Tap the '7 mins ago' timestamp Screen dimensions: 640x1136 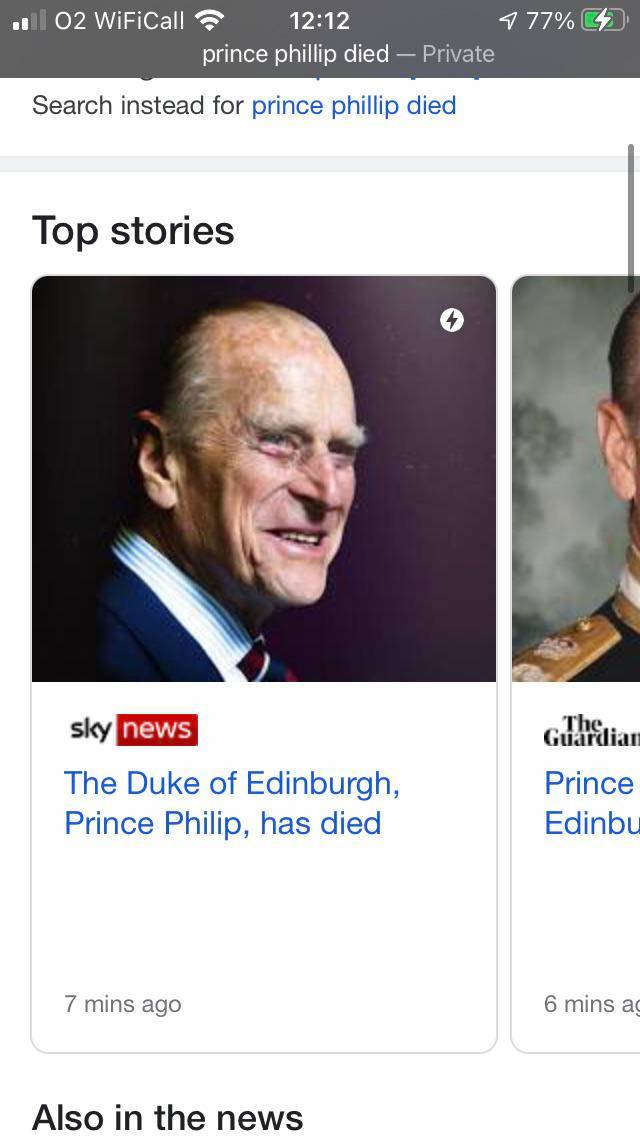122,1004
